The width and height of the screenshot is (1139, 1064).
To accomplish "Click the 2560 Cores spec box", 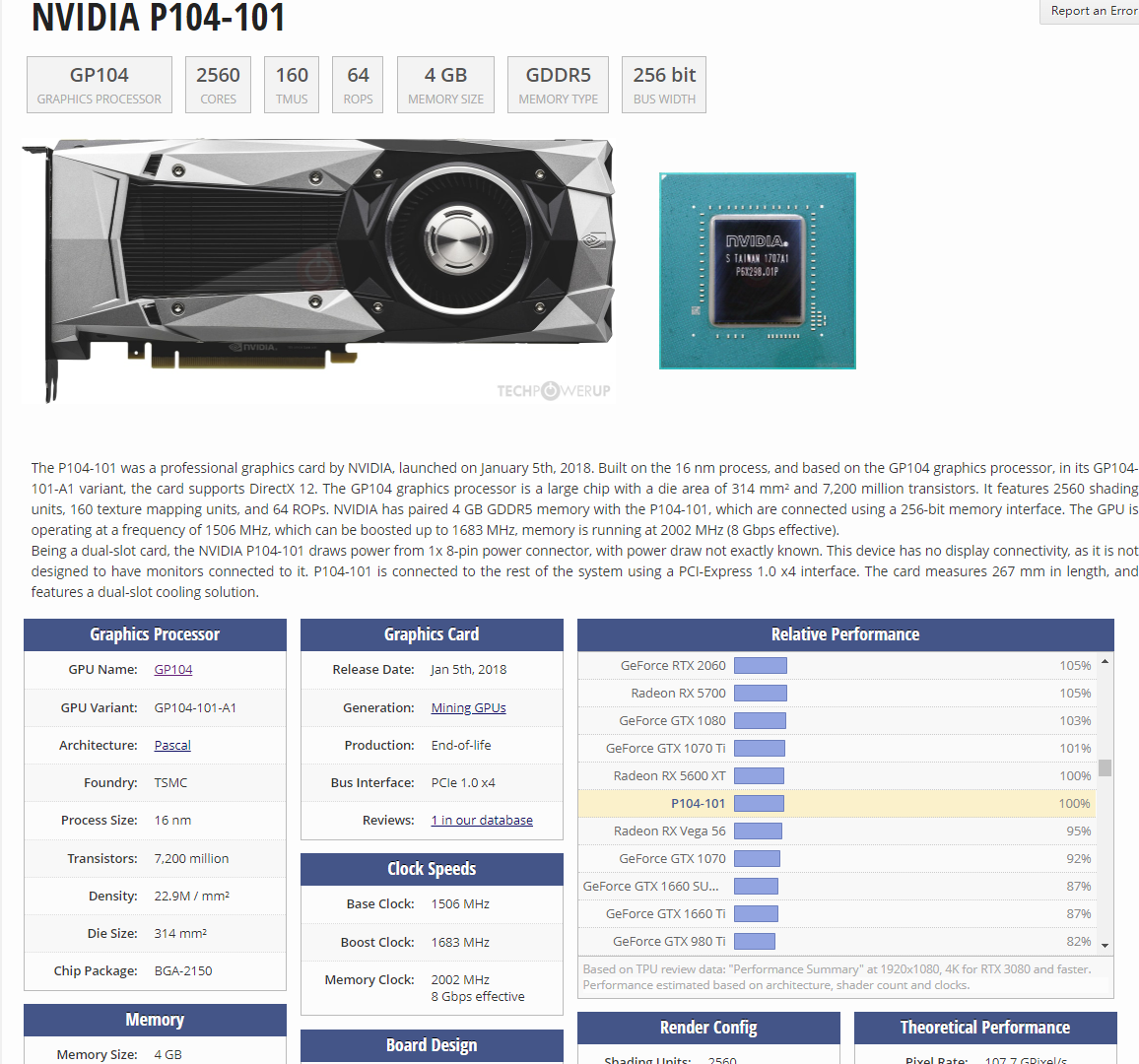I will coord(218,85).
